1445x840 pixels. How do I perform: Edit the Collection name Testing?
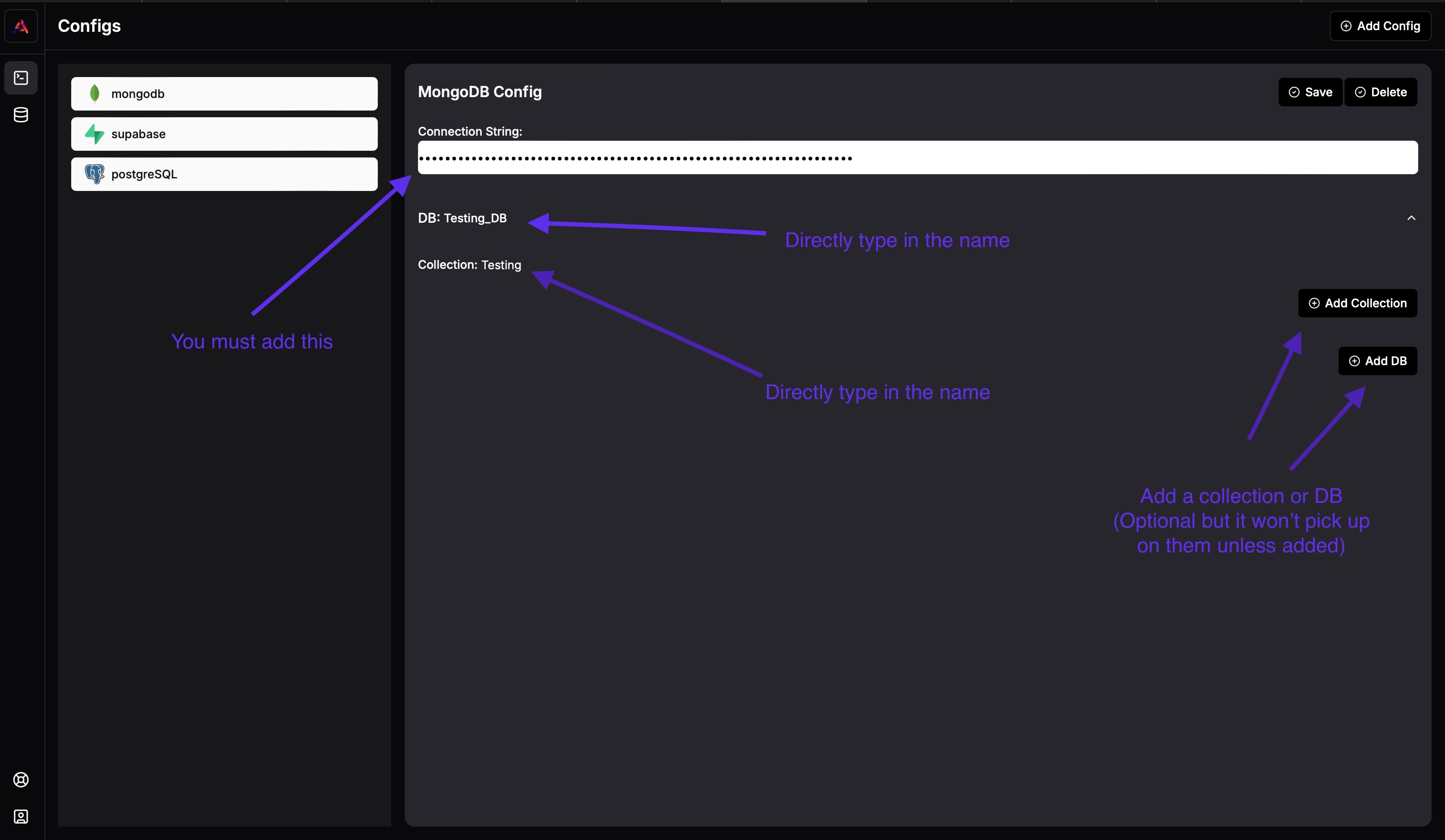[501, 265]
